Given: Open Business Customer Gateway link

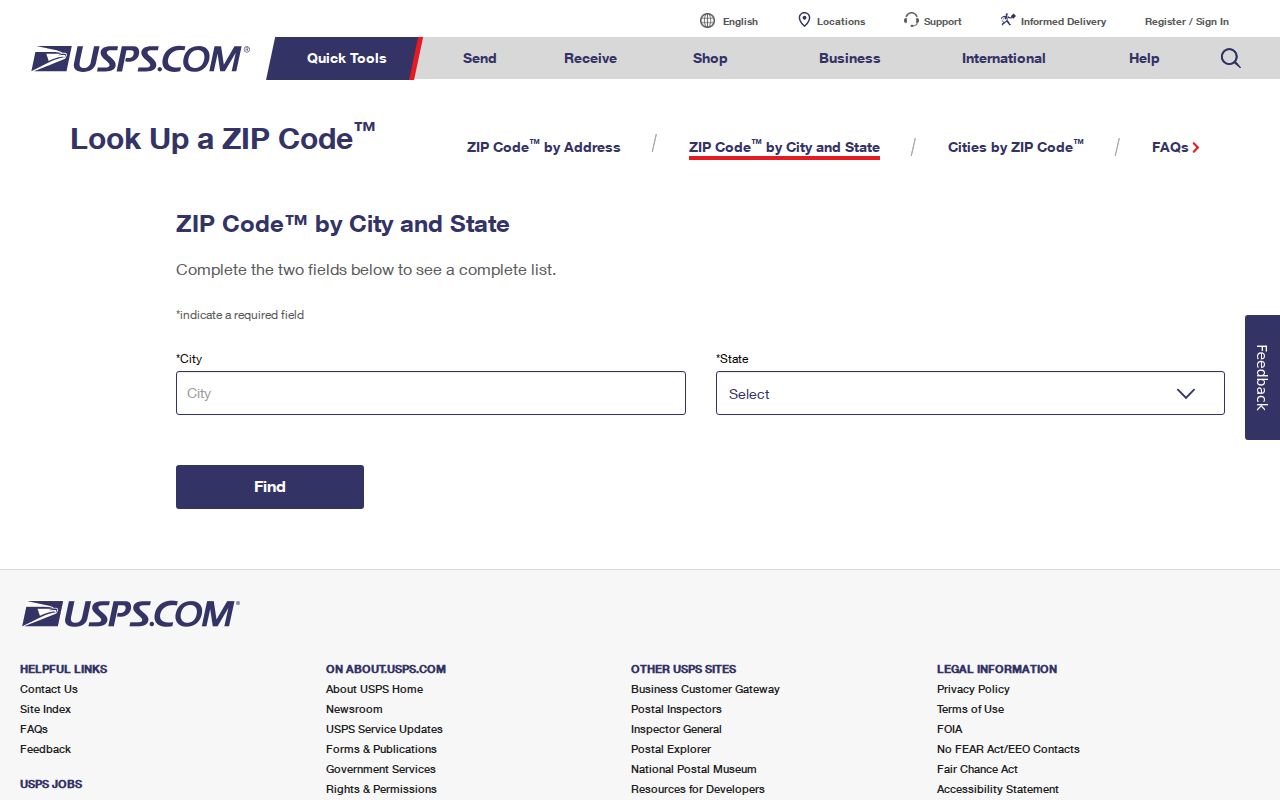Looking at the screenshot, I should [705, 689].
